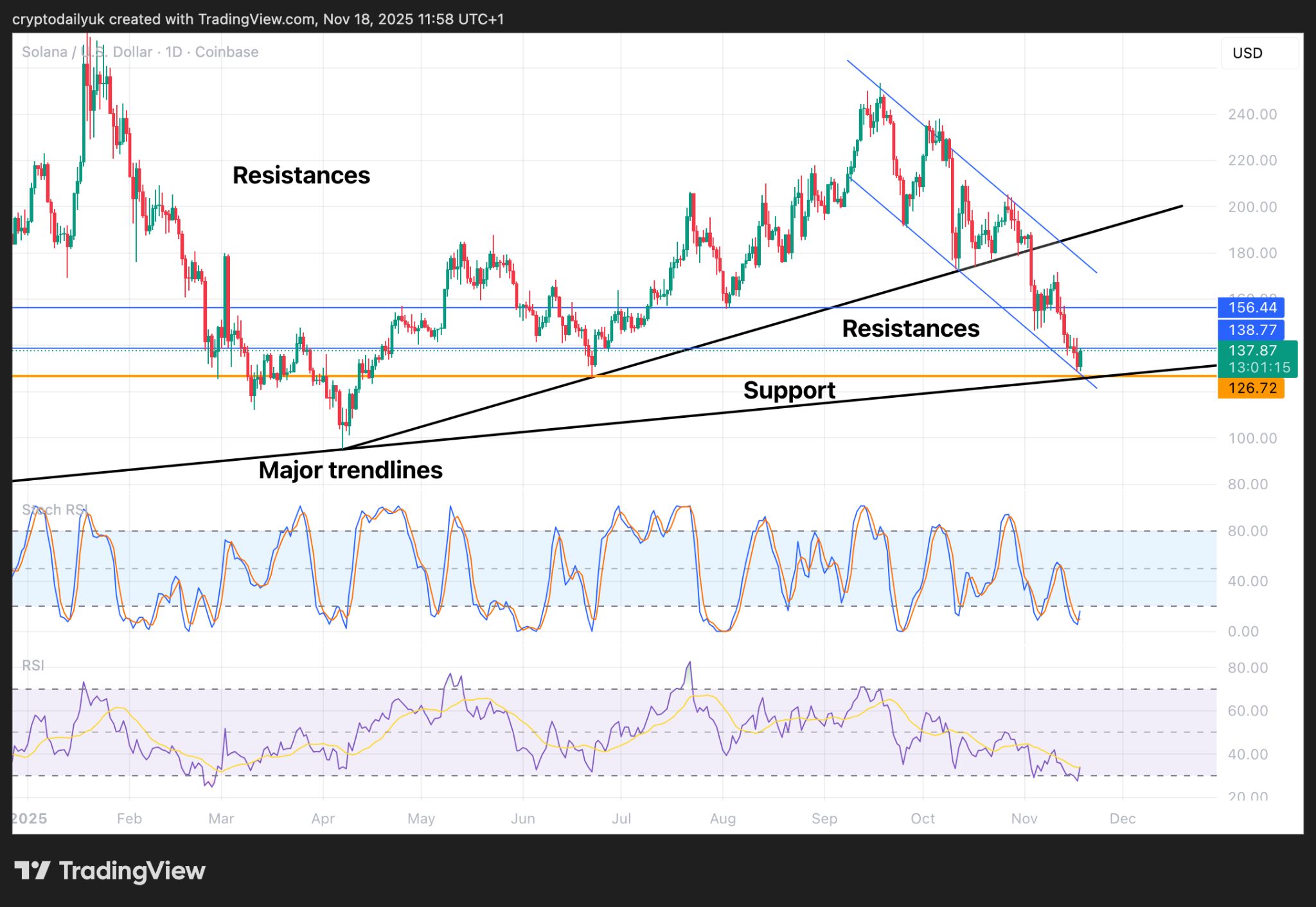
Task: Select the 'Resistances' annotation near November
Action: coord(911,328)
